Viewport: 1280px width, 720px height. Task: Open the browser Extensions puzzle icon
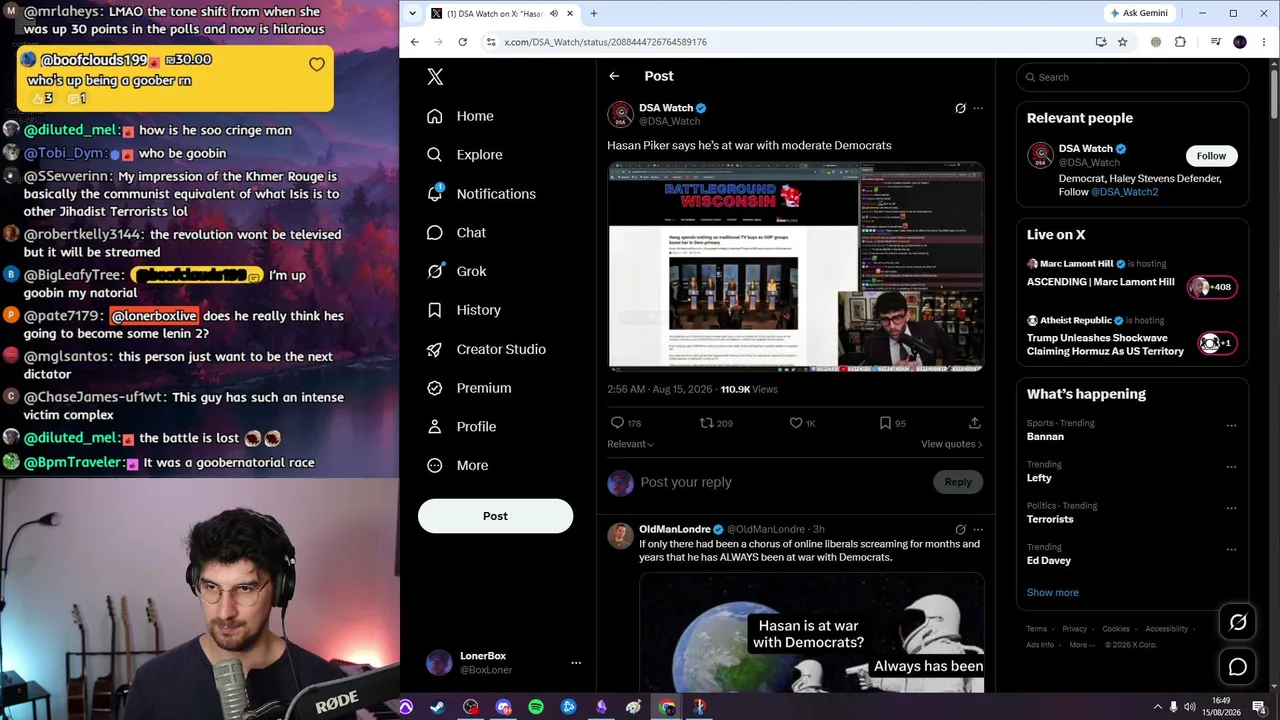point(1180,42)
